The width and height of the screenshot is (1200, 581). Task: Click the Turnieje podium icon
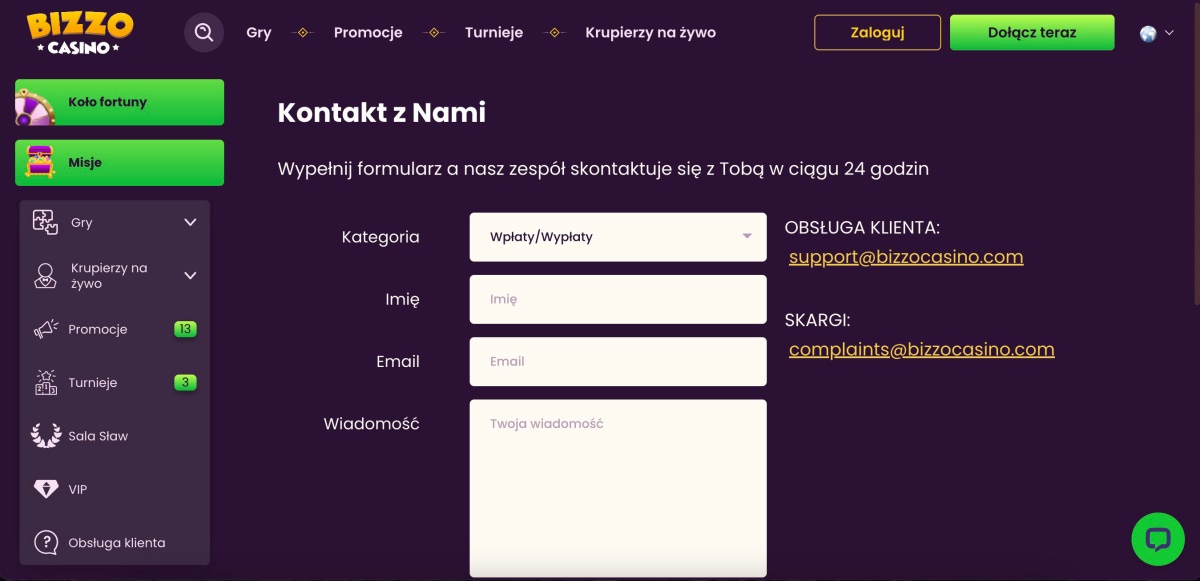coord(46,382)
